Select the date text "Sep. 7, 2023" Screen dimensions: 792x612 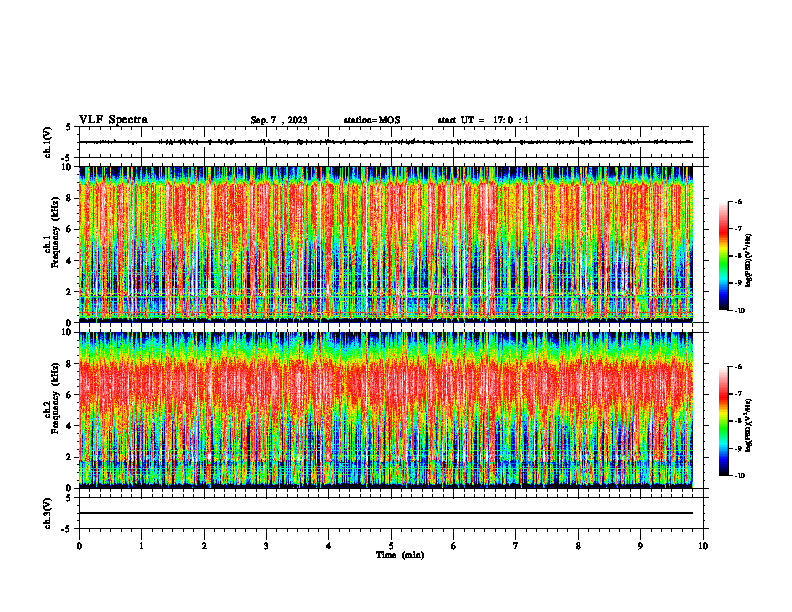(x=279, y=120)
